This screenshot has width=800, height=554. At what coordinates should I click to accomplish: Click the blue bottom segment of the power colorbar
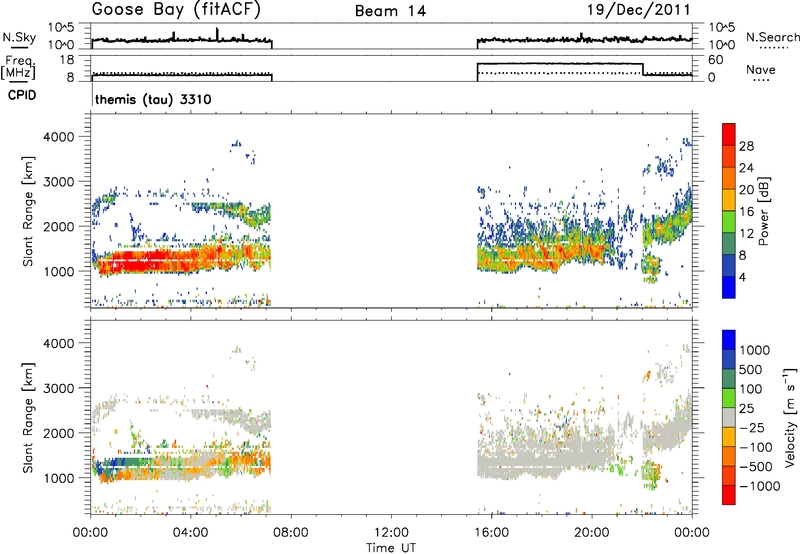[729, 287]
